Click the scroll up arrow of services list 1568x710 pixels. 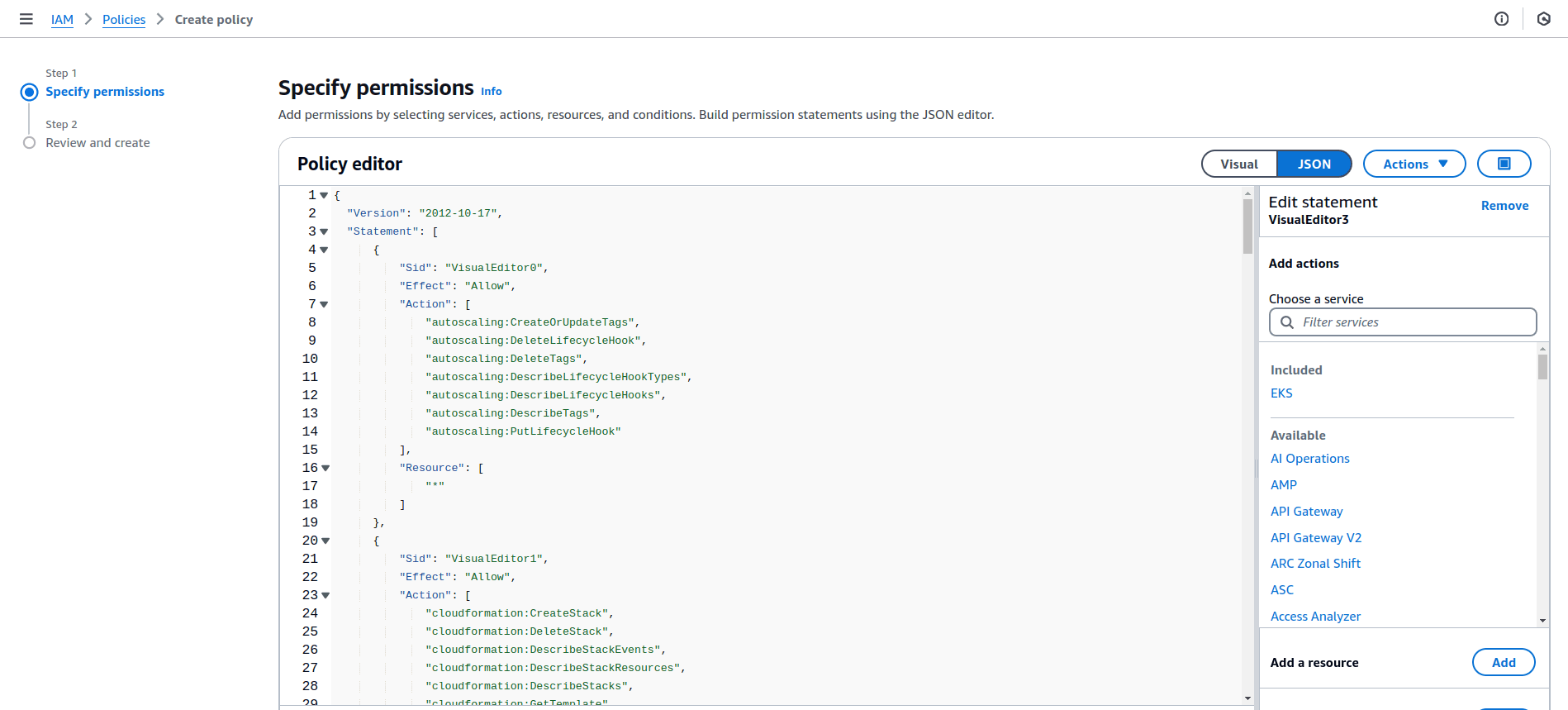coord(1542,349)
